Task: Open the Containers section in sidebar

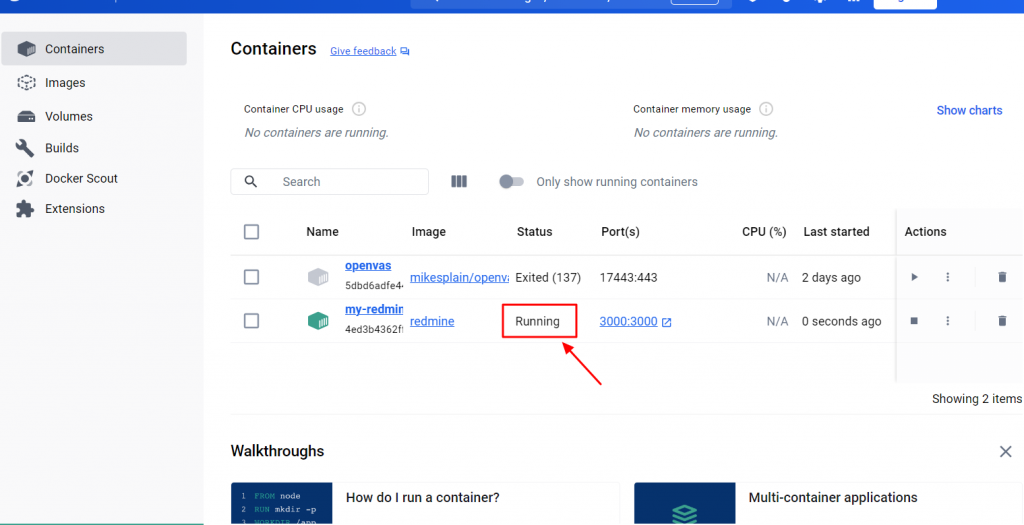Action: (x=94, y=49)
